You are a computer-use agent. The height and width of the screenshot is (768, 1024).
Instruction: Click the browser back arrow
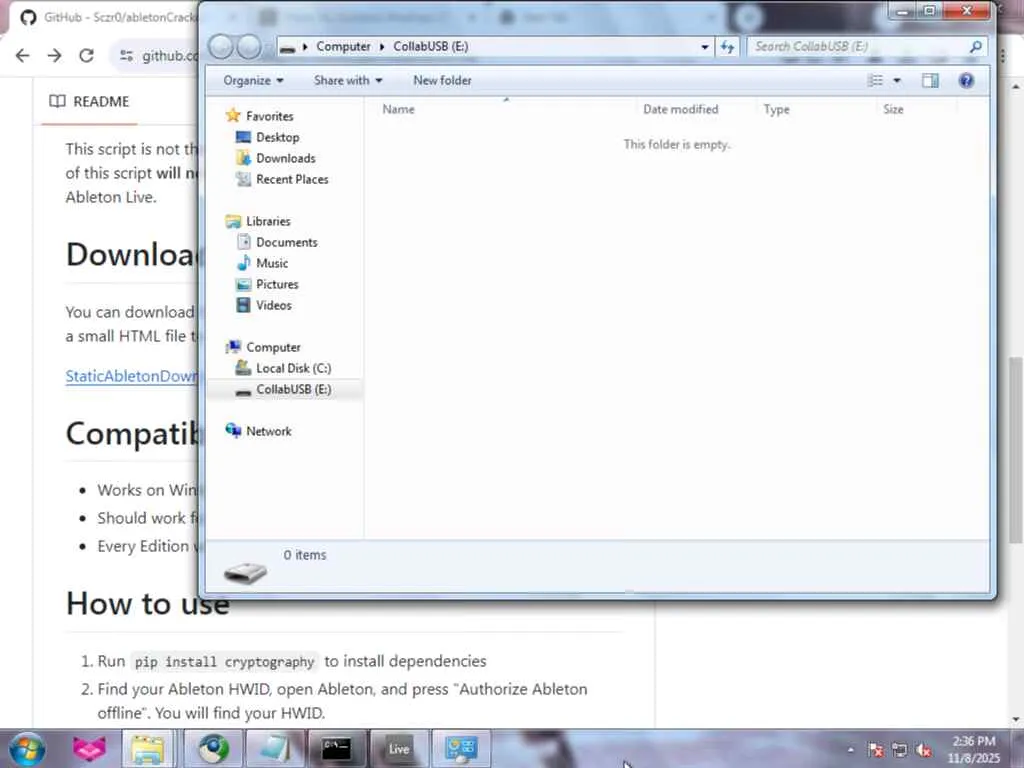23,56
